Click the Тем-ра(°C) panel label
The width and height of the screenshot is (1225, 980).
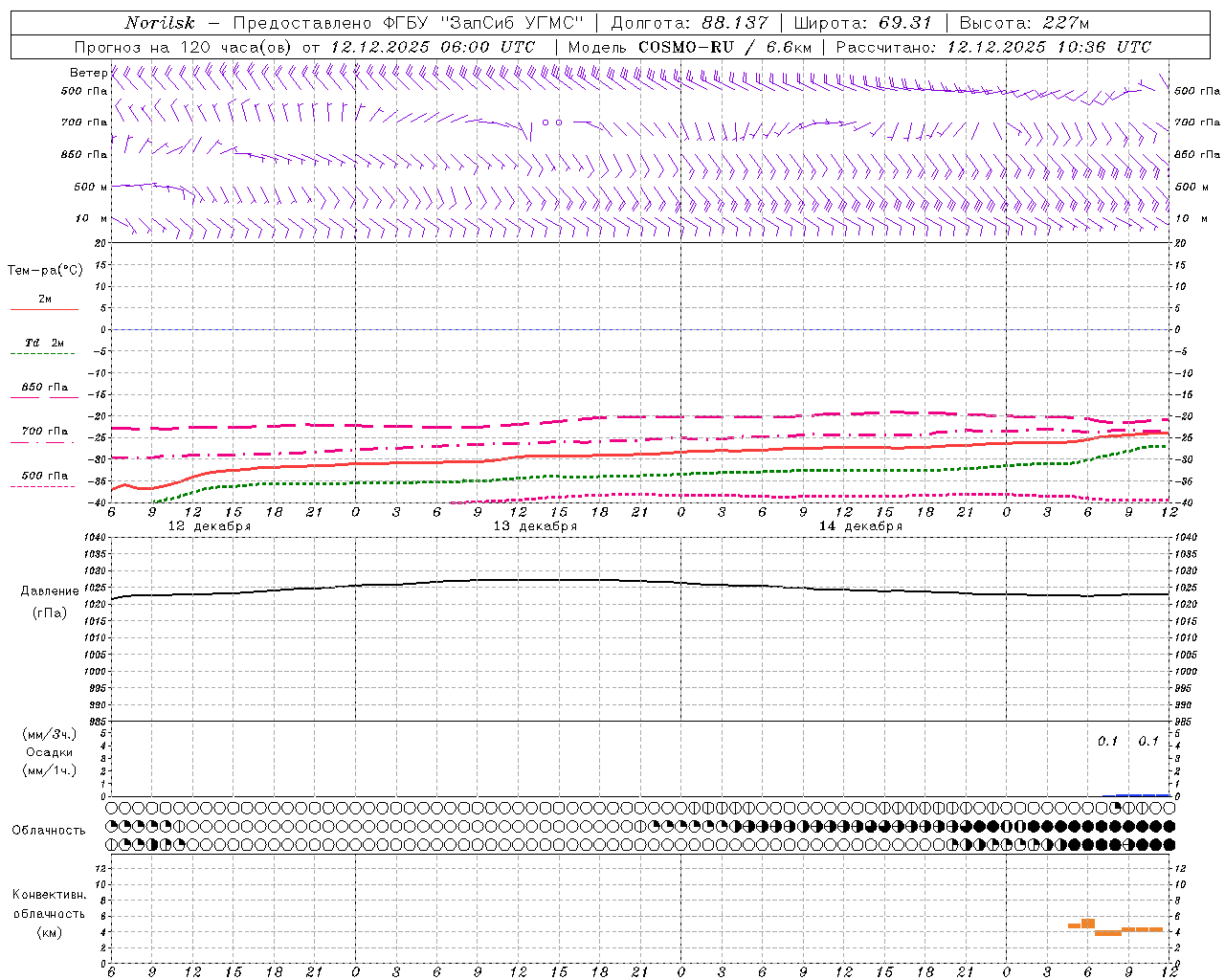pyautogui.click(x=45, y=271)
